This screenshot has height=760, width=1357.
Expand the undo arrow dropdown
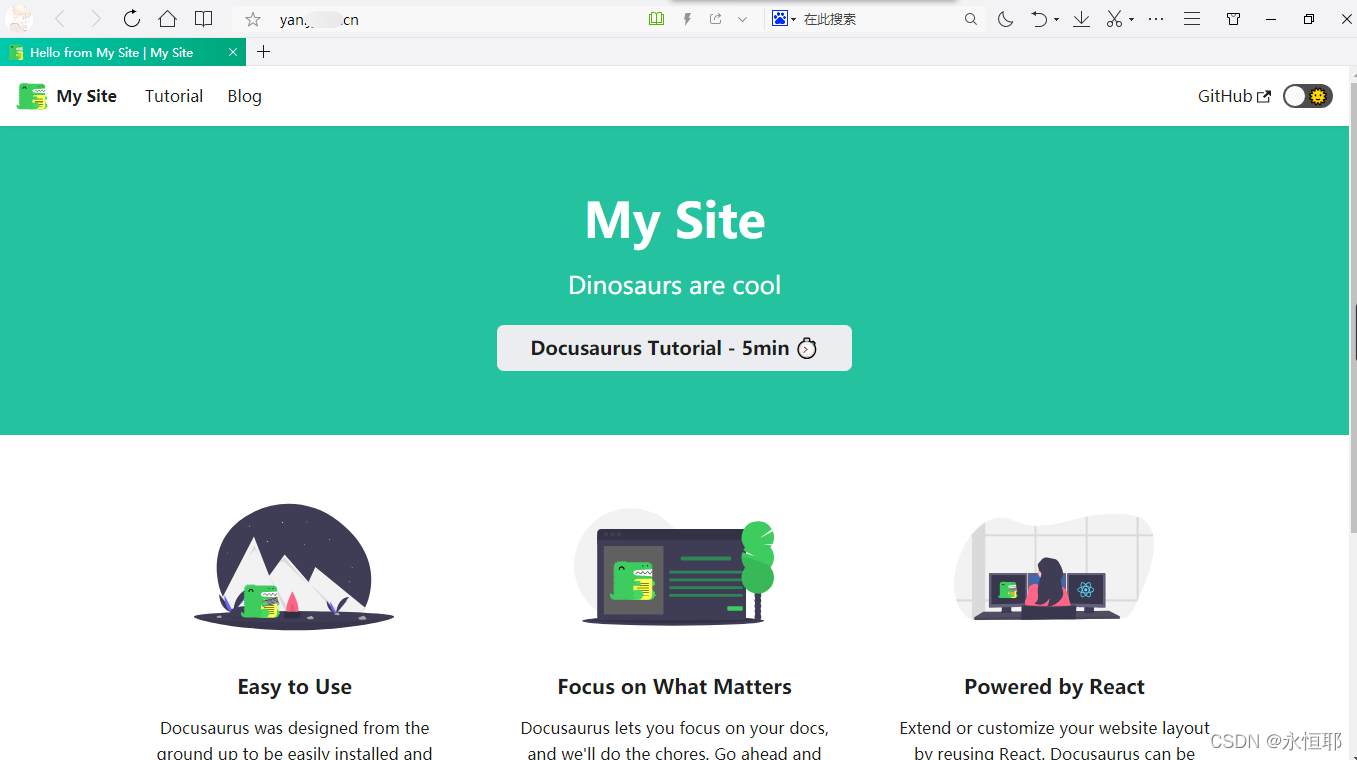(x=1057, y=20)
